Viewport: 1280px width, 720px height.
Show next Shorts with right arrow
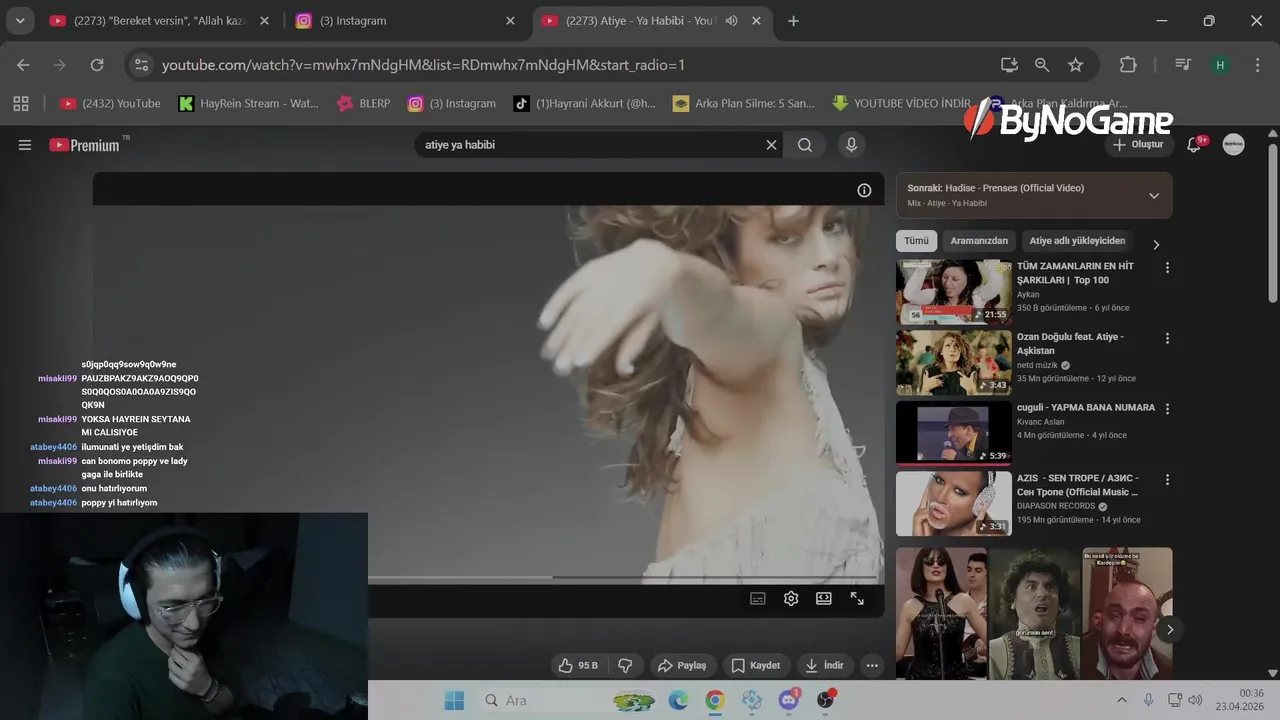click(1169, 629)
